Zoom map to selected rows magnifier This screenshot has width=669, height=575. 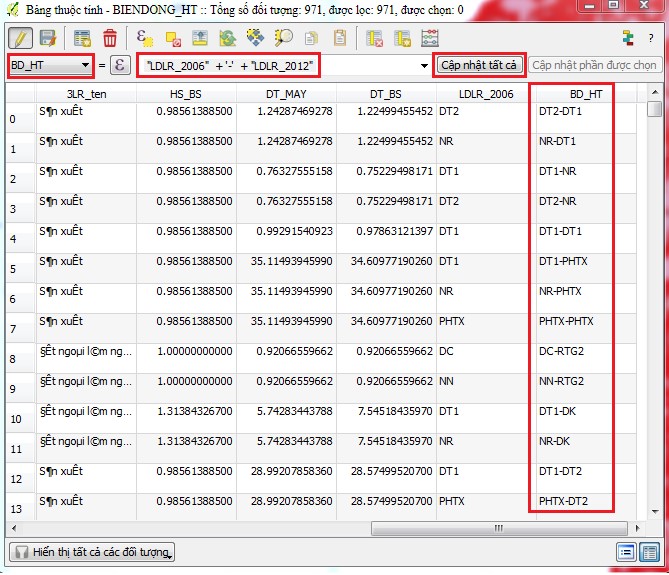(283, 38)
